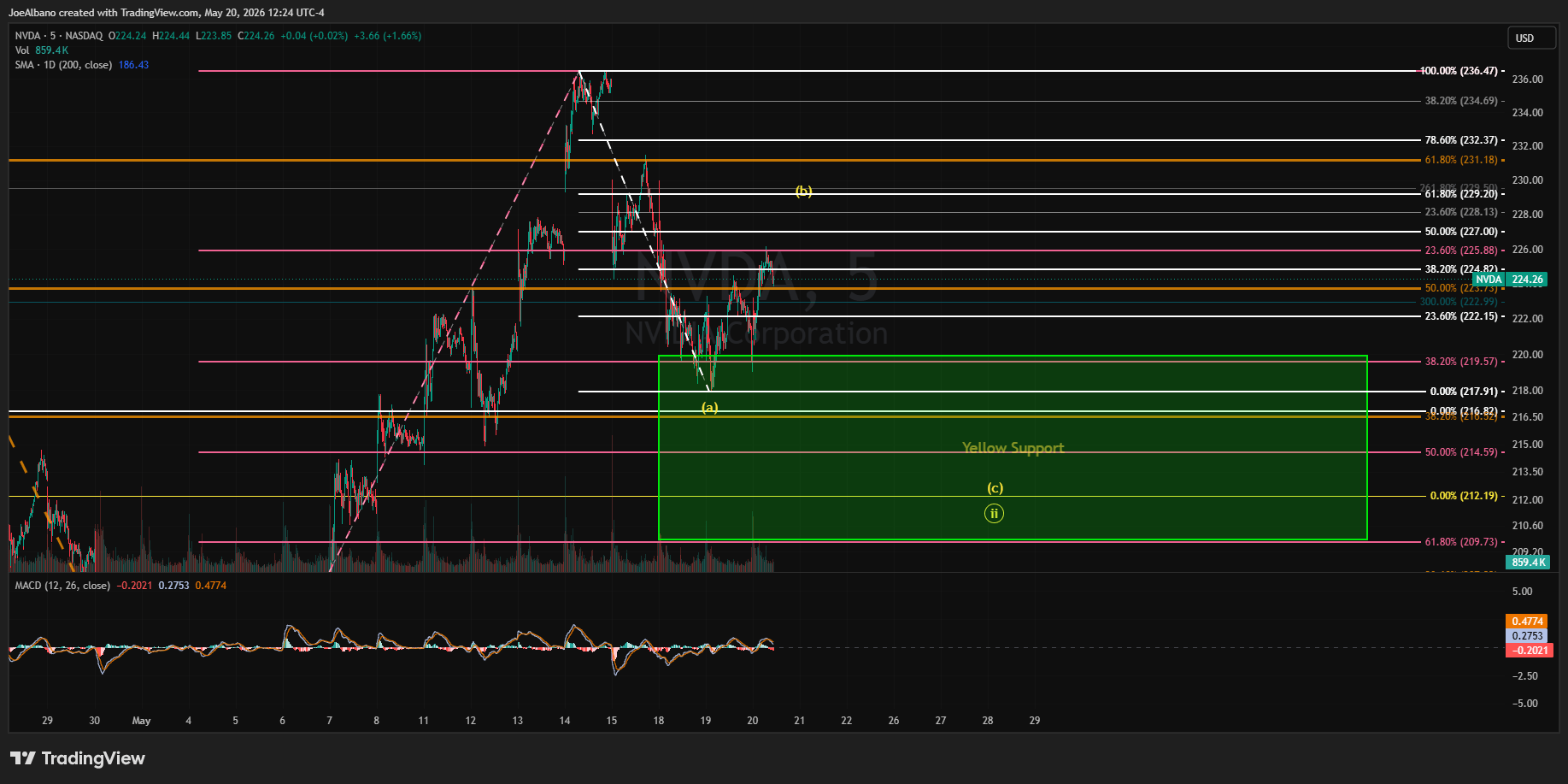Click date axis label 30
The height and width of the screenshot is (784, 1568).
click(94, 721)
